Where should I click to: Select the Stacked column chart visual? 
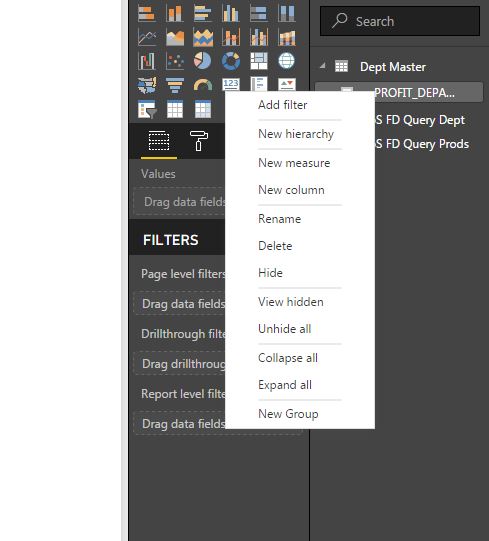[x=175, y=13]
